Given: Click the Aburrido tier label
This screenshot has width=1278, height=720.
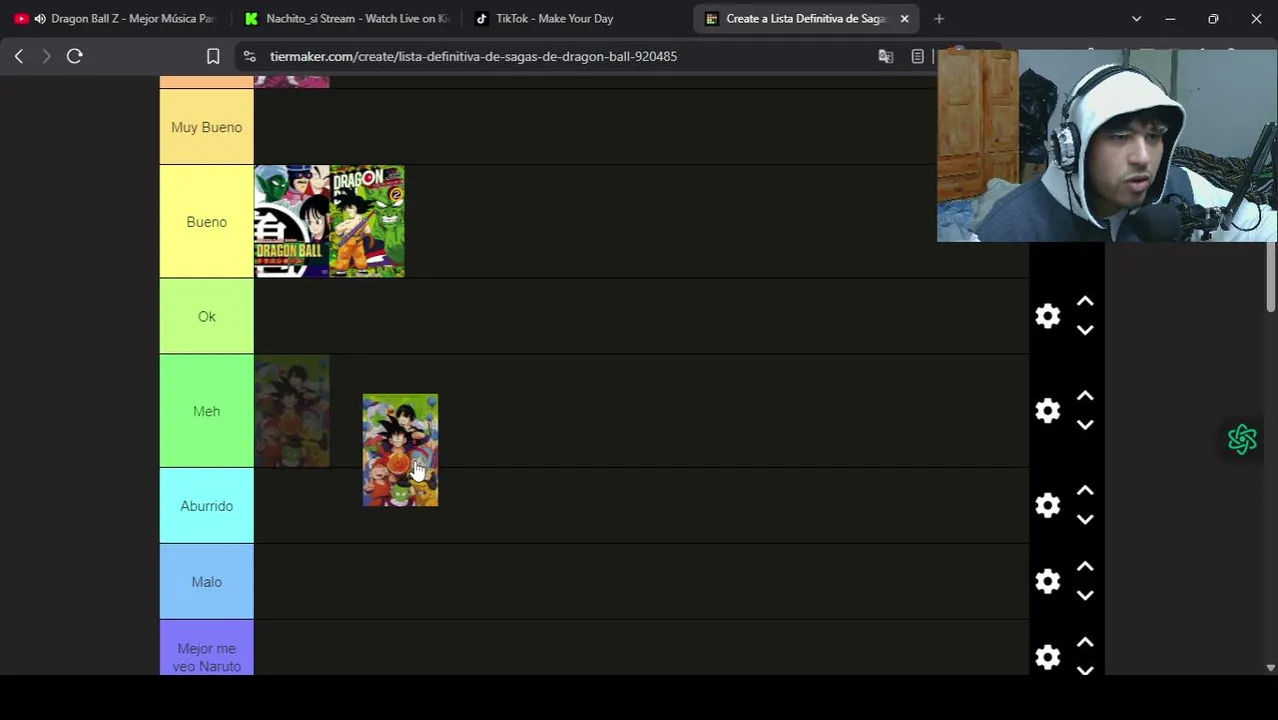Looking at the screenshot, I should 207,506.
